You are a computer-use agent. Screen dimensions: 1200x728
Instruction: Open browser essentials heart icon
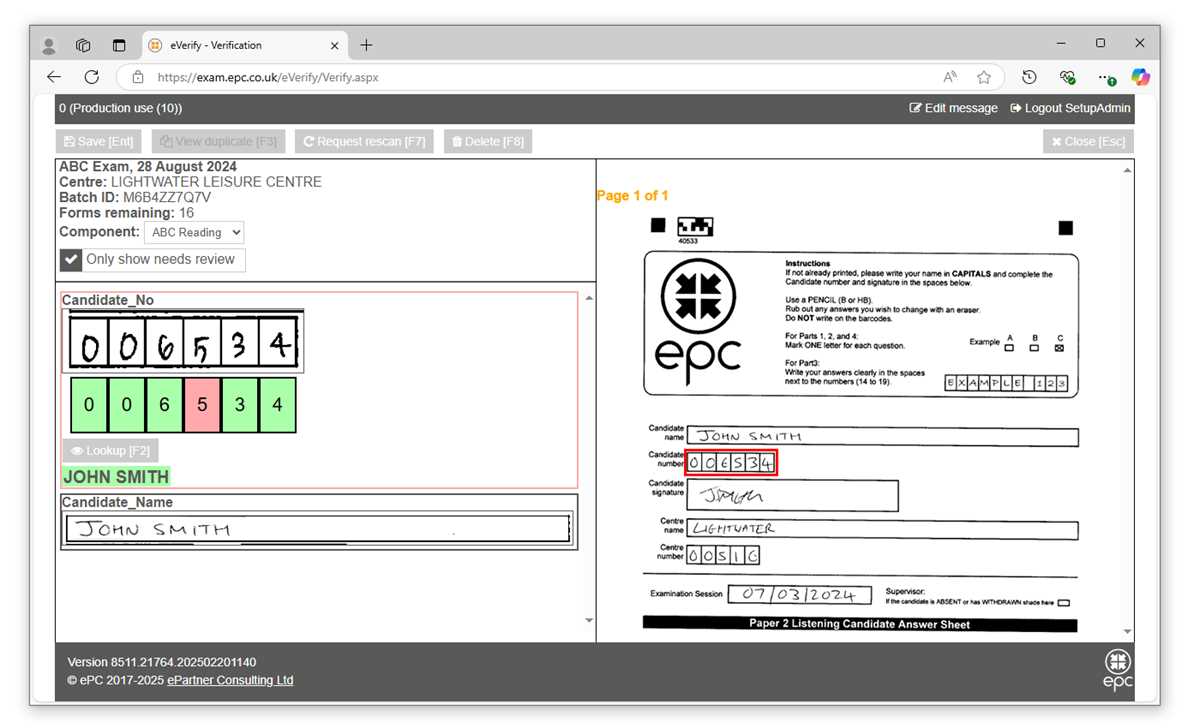[1068, 77]
